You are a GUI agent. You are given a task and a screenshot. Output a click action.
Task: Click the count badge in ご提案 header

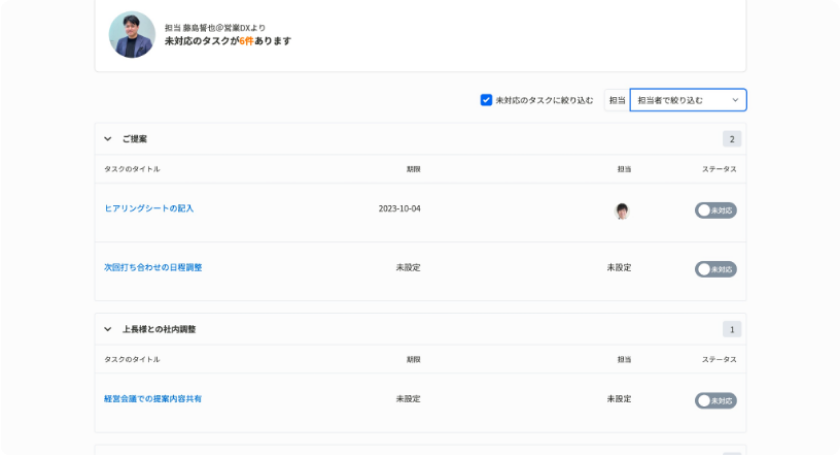[x=732, y=139]
